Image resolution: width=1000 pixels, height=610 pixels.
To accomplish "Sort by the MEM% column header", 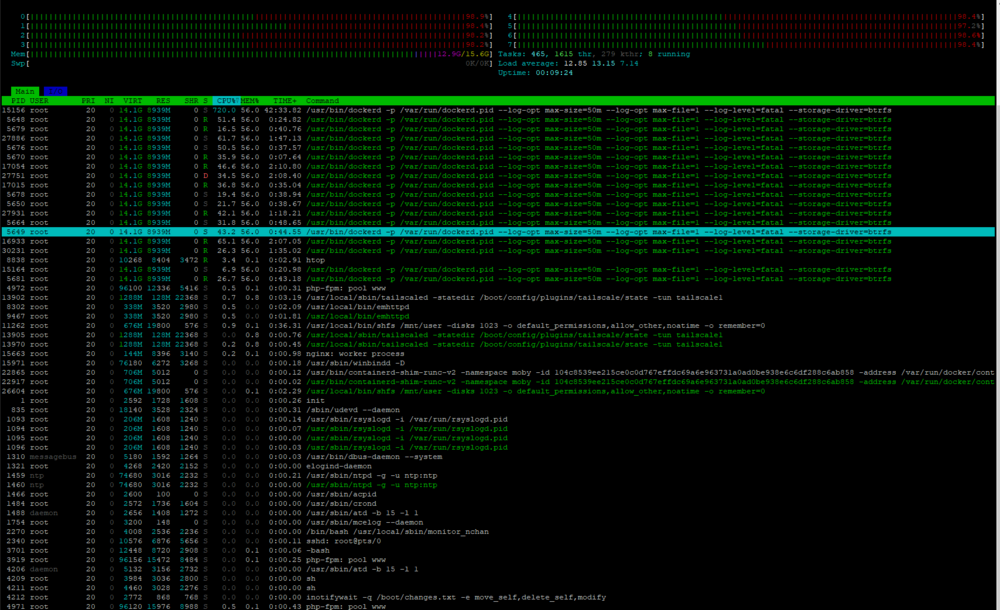I will click(250, 101).
